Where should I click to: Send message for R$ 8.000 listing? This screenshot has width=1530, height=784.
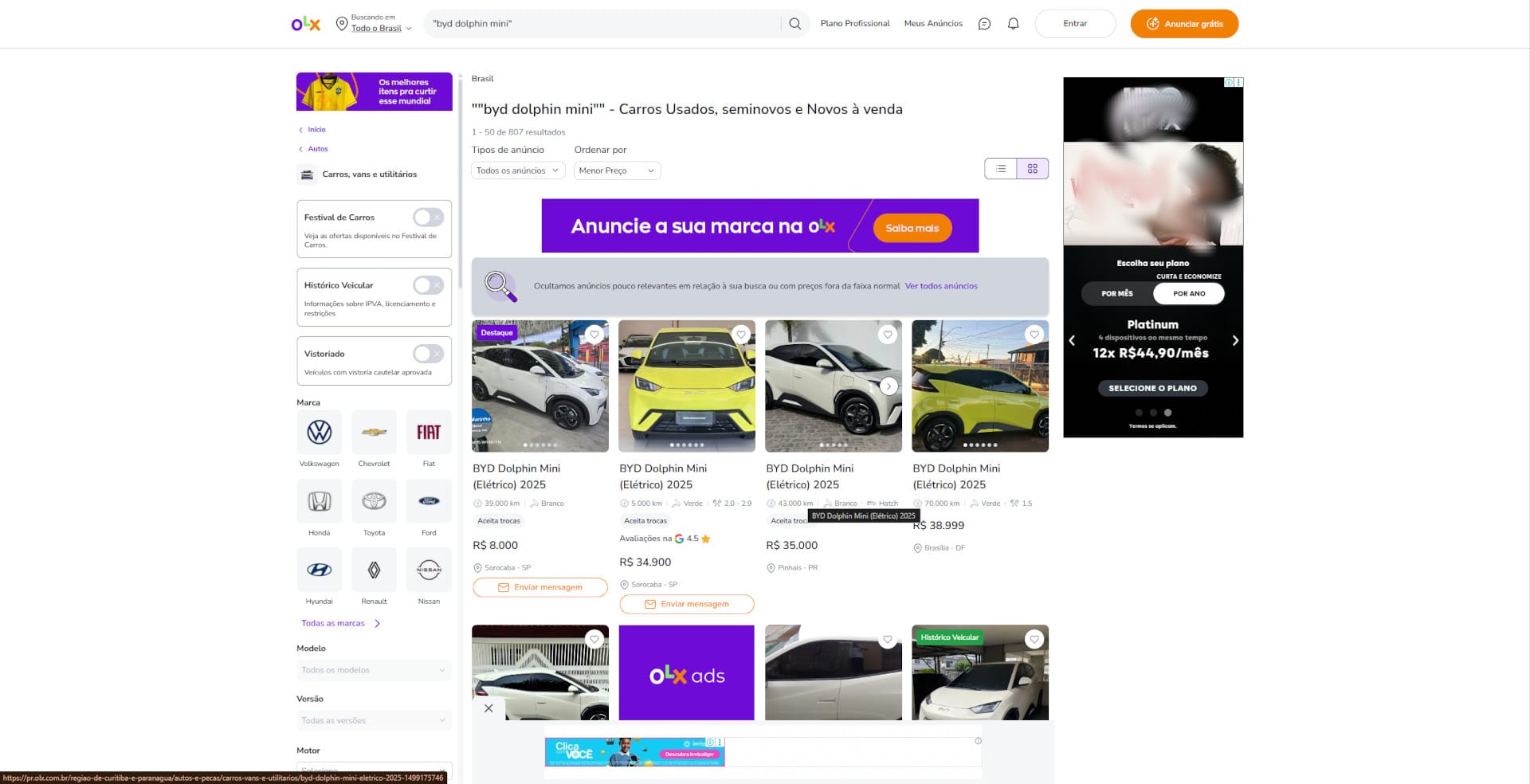point(540,587)
